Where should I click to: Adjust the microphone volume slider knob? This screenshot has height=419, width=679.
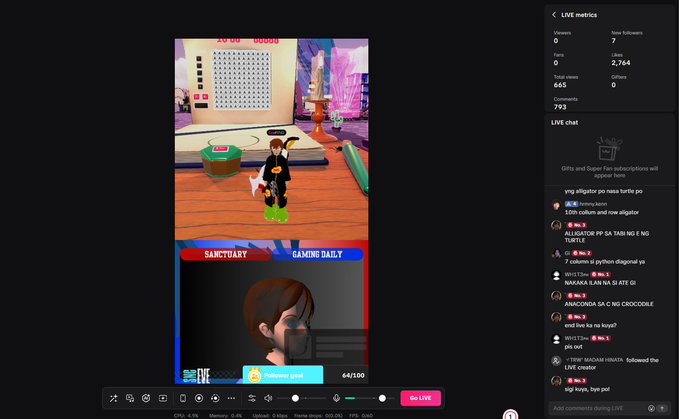(x=382, y=398)
